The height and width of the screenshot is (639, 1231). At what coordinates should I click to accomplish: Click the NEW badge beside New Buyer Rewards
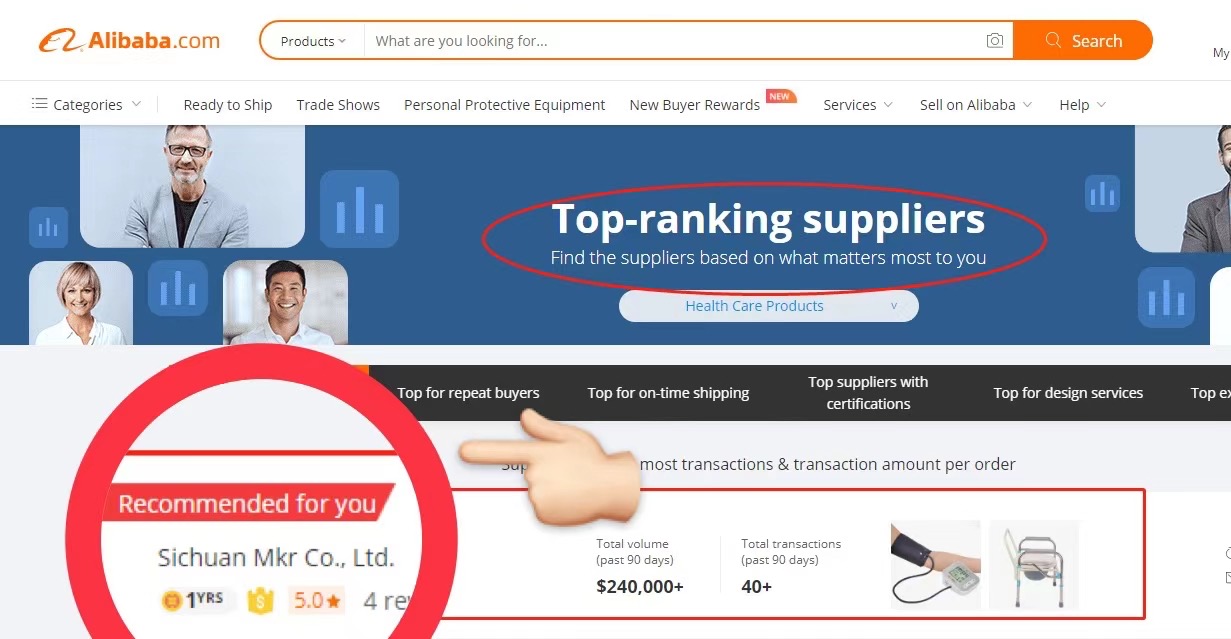780,97
